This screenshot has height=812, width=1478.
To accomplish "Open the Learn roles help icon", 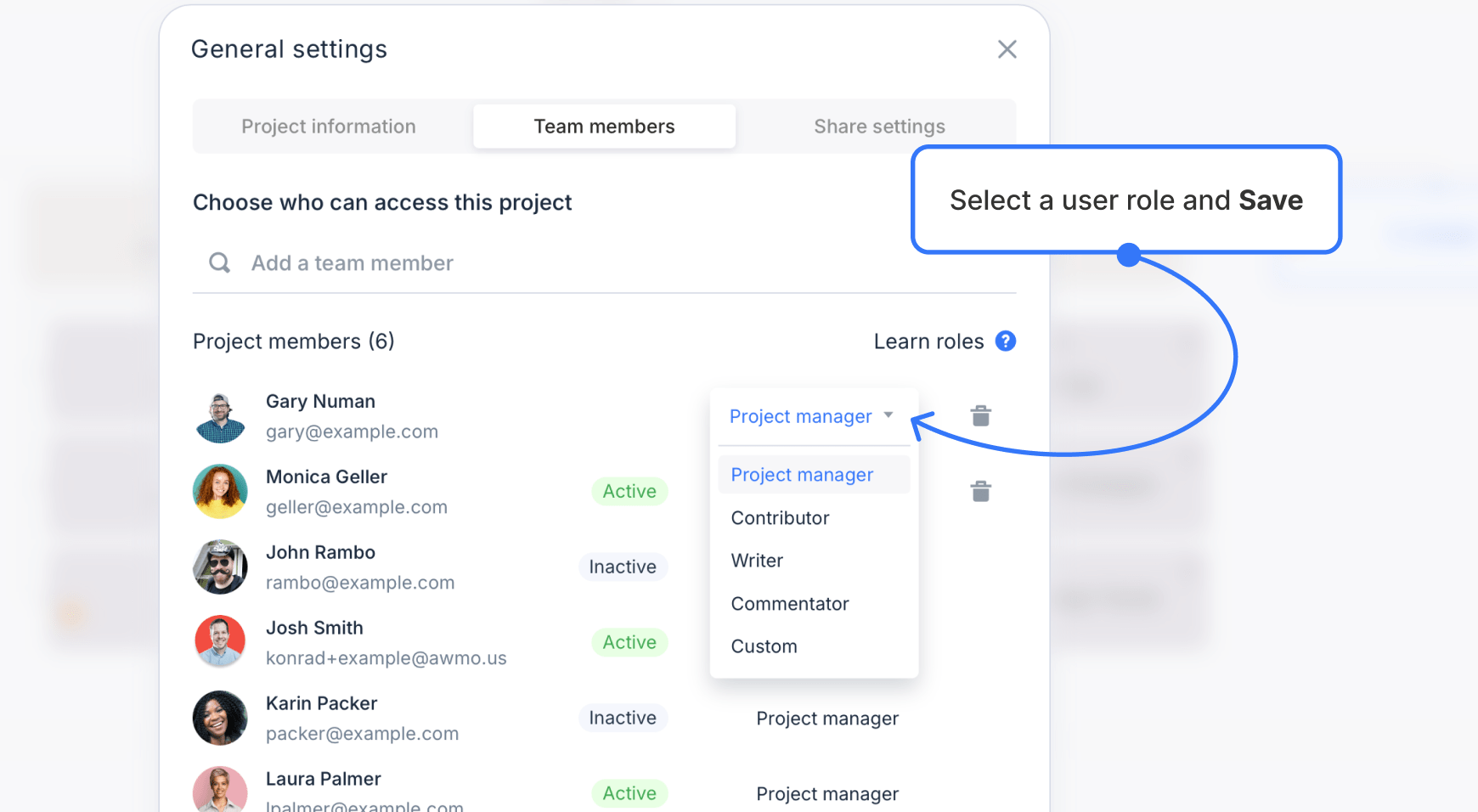I will (1006, 341).
